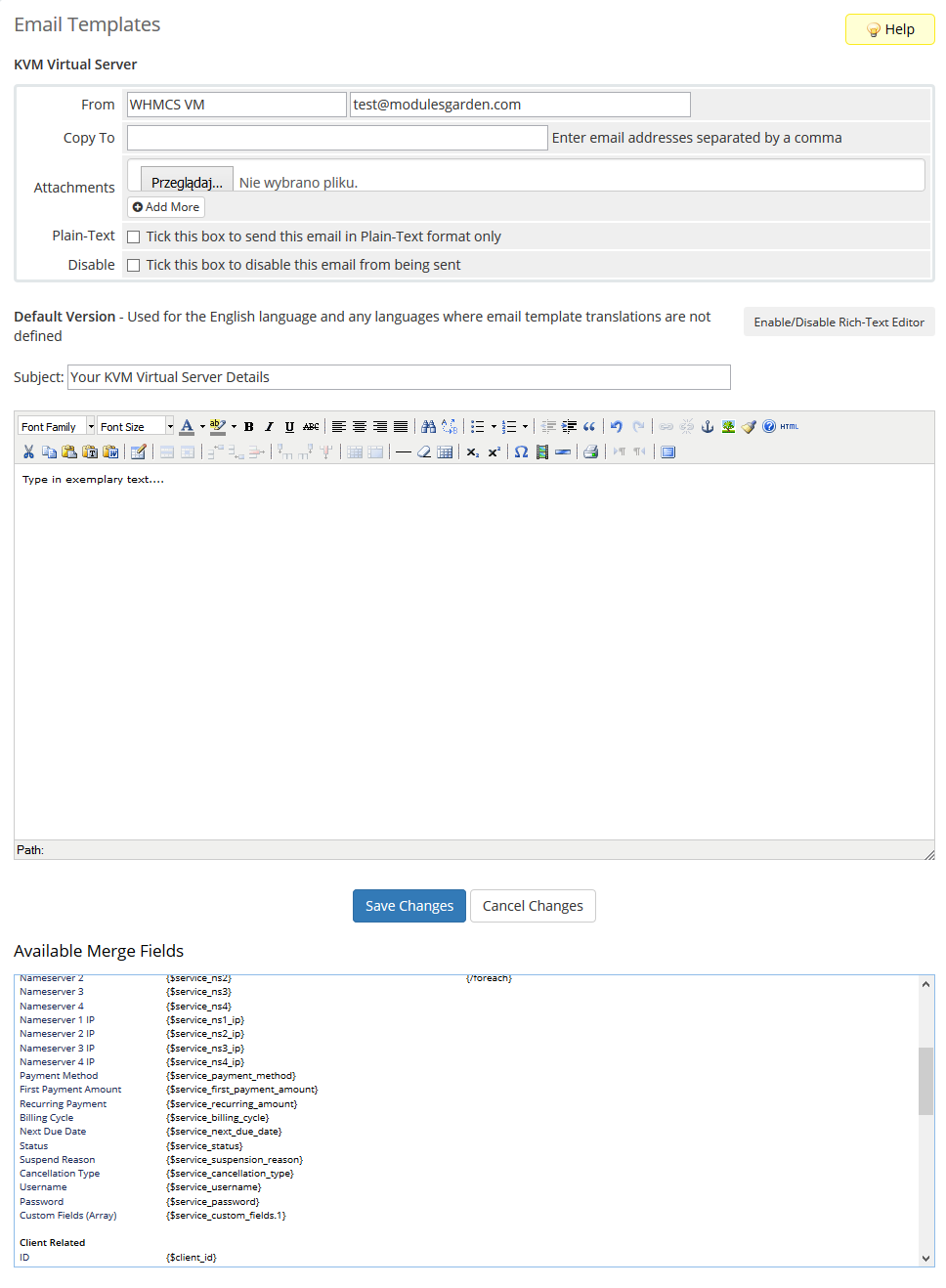Click Cancel Changes
946x1288 pixels.
(533, 906)
